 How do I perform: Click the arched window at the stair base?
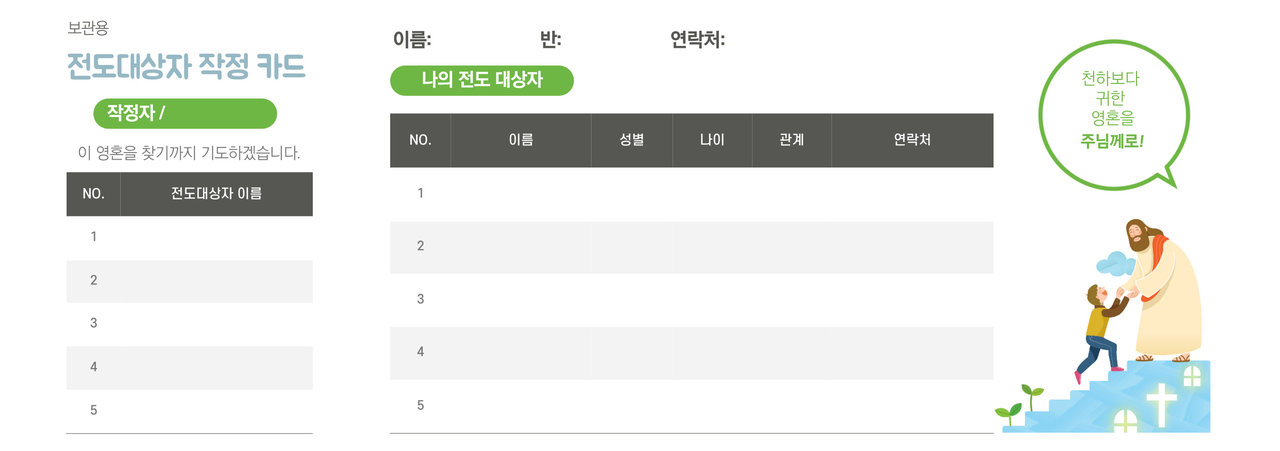pos(1126,421)
